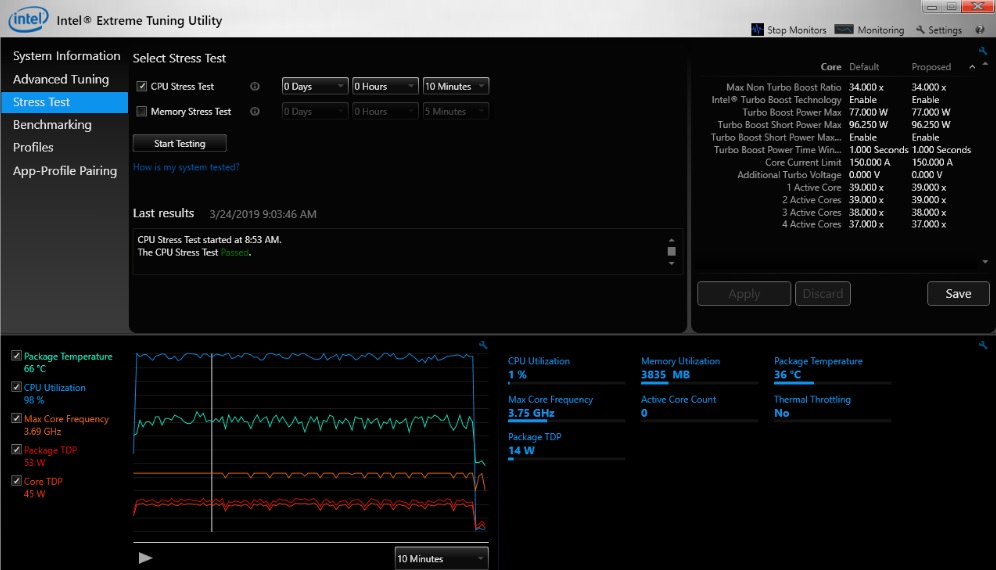Open Memory test 0 Hours dropdown
Viewport: 996px width, 570px height.
tap(385, 111)
